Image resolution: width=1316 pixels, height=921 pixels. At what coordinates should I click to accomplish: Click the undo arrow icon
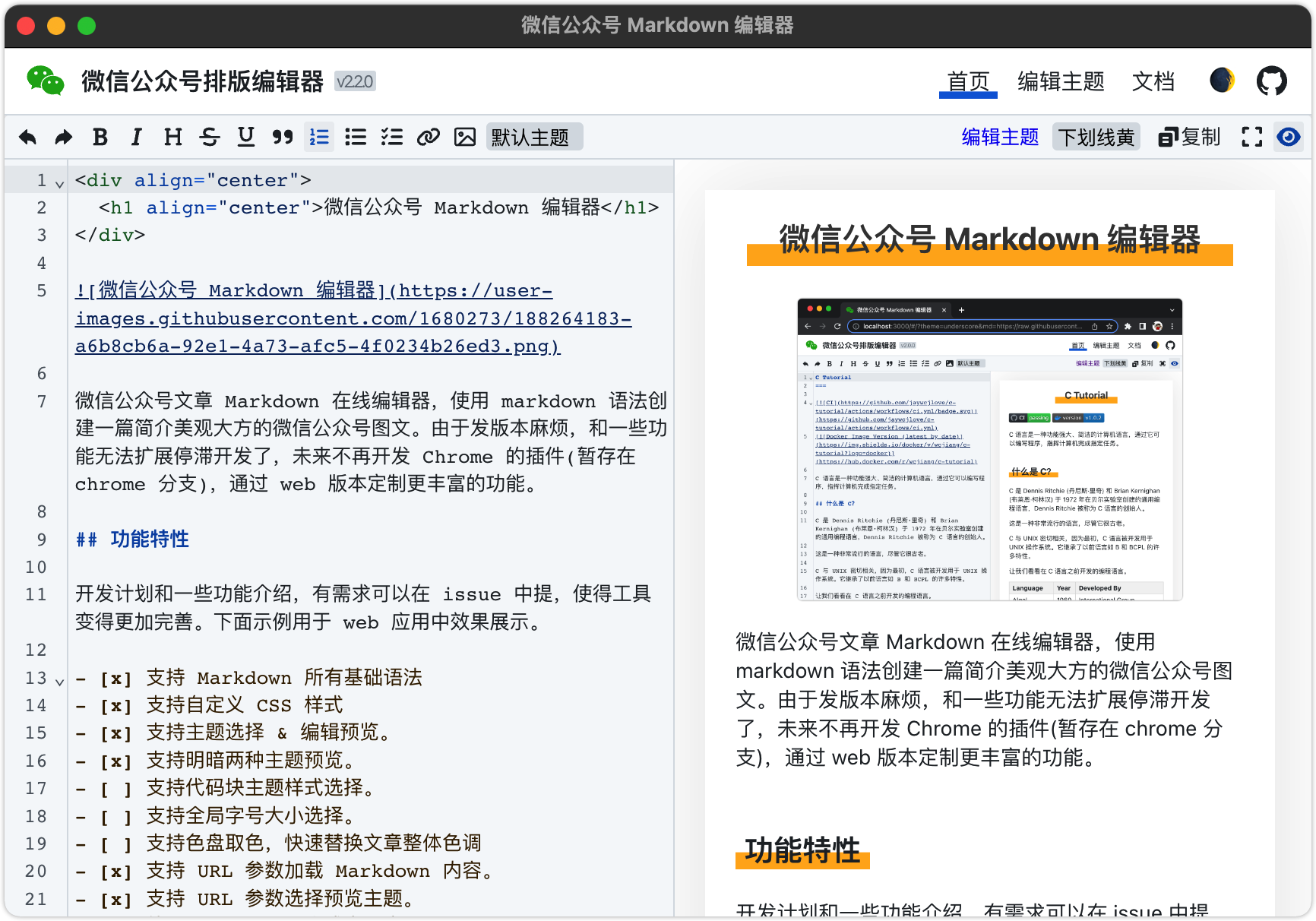point(27,137)
